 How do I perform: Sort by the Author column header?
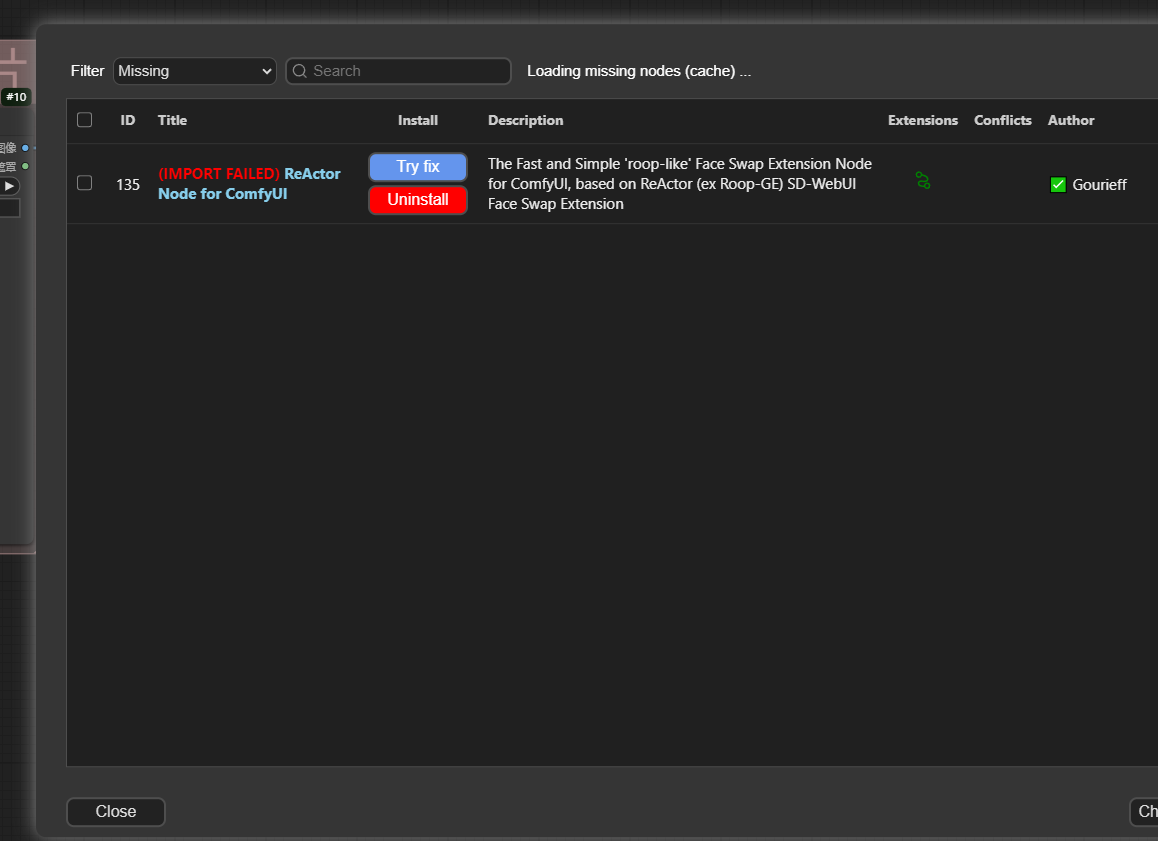[x=1071, y=120]
